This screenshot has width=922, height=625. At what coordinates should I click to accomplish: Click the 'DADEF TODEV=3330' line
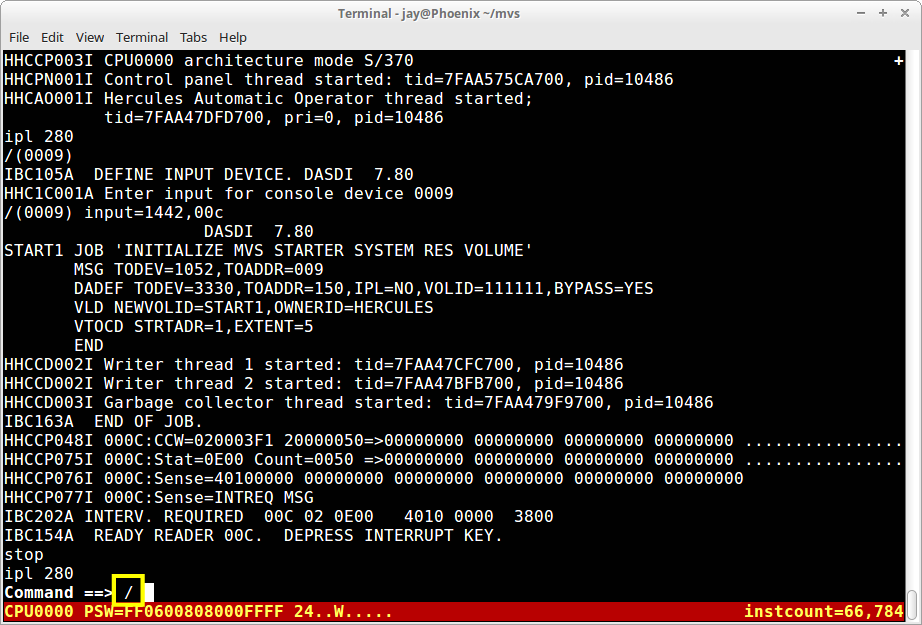coord(363,288)
